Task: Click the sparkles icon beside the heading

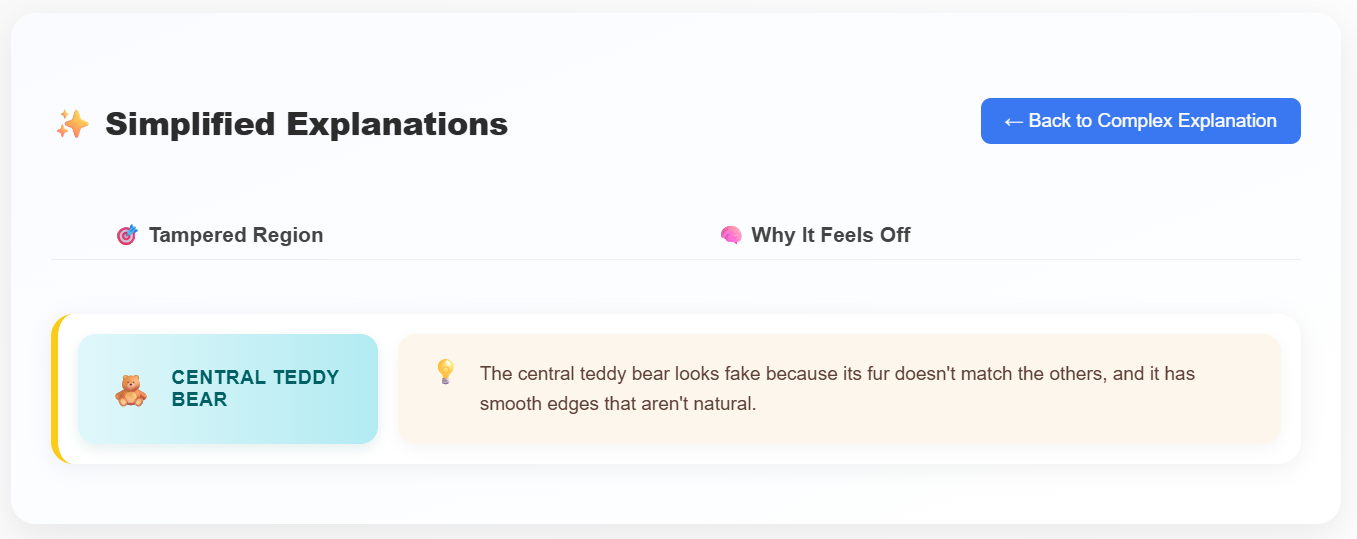Action: 72,125
